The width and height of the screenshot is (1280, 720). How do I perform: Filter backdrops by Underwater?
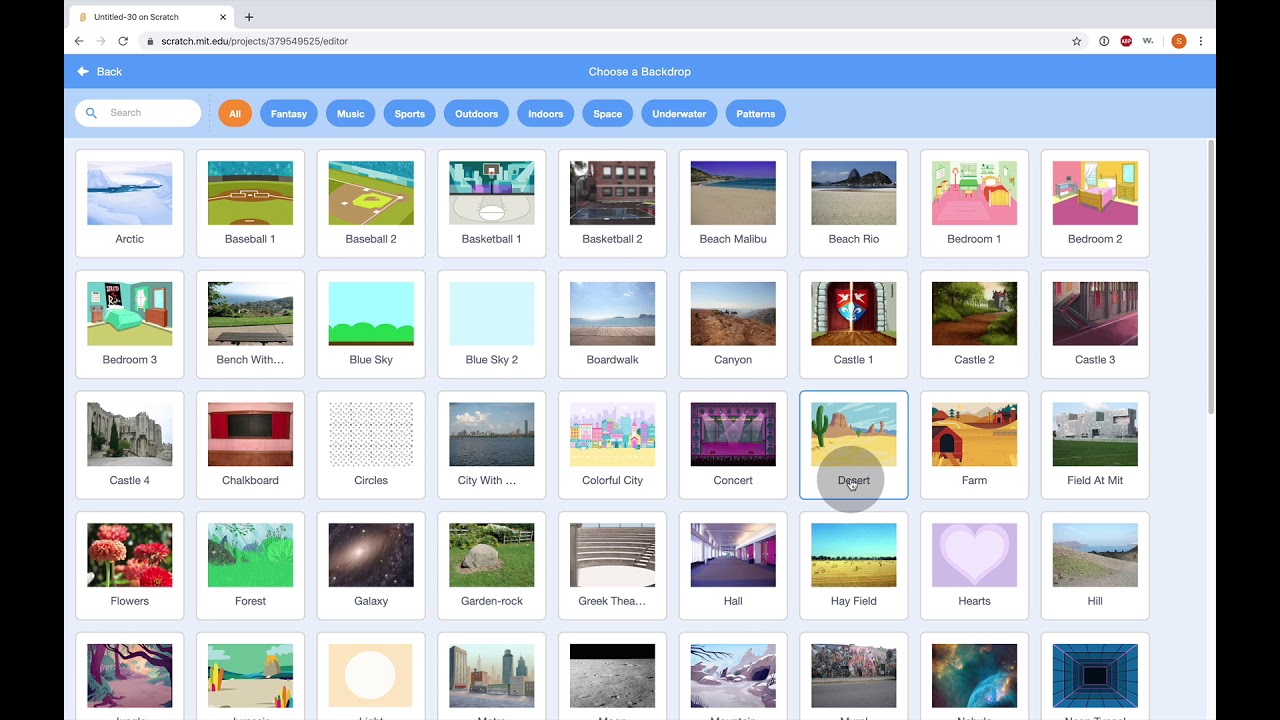680,113
